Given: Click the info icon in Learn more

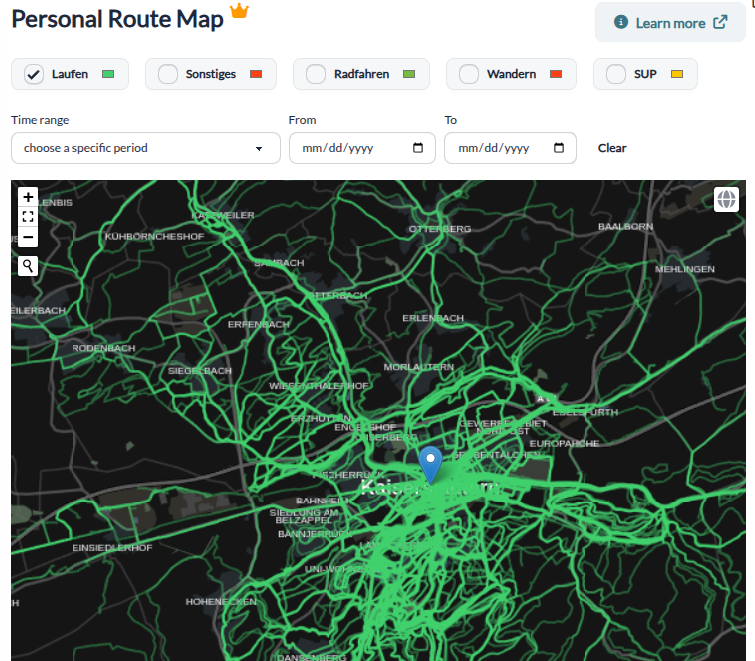Looking at the screenshot, I should (621, 22).
